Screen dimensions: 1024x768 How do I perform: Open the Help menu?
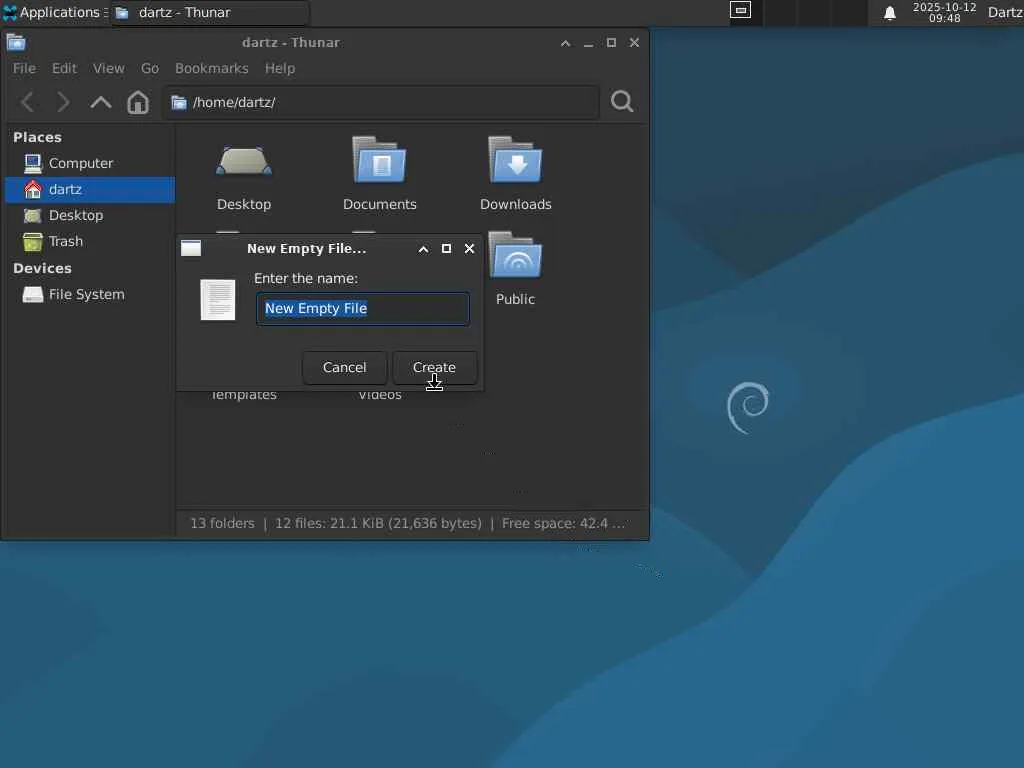coord(280,69)
